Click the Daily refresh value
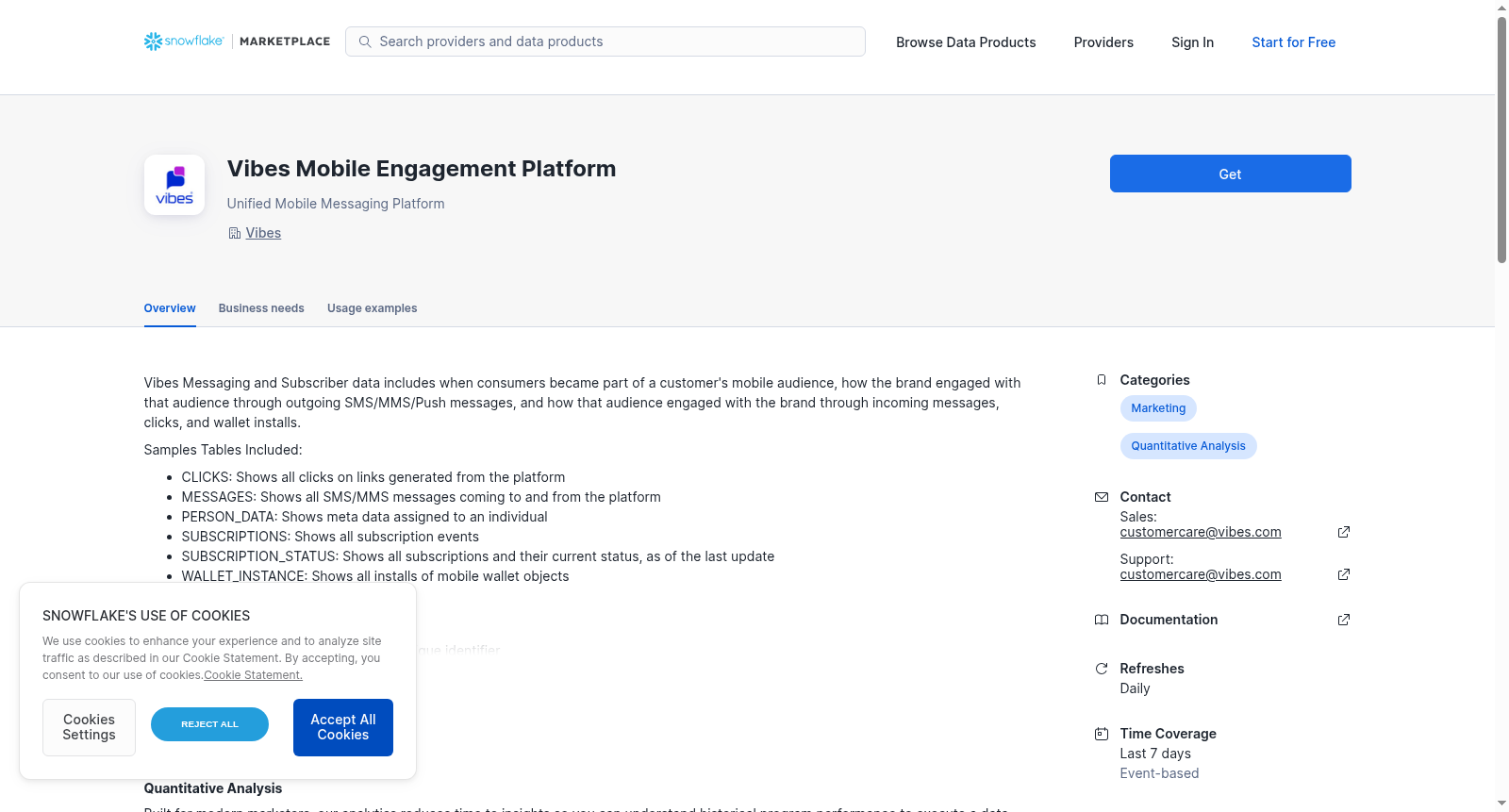Screen dimensions: 1509x812 [1135, 688]
